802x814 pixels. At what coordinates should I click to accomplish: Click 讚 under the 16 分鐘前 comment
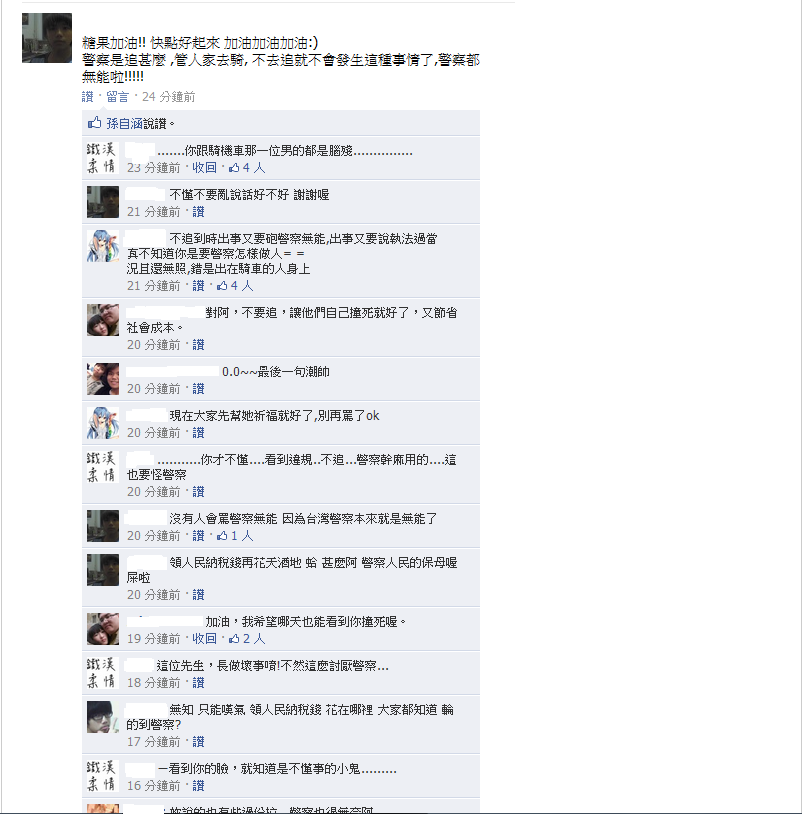click(198, 786)
